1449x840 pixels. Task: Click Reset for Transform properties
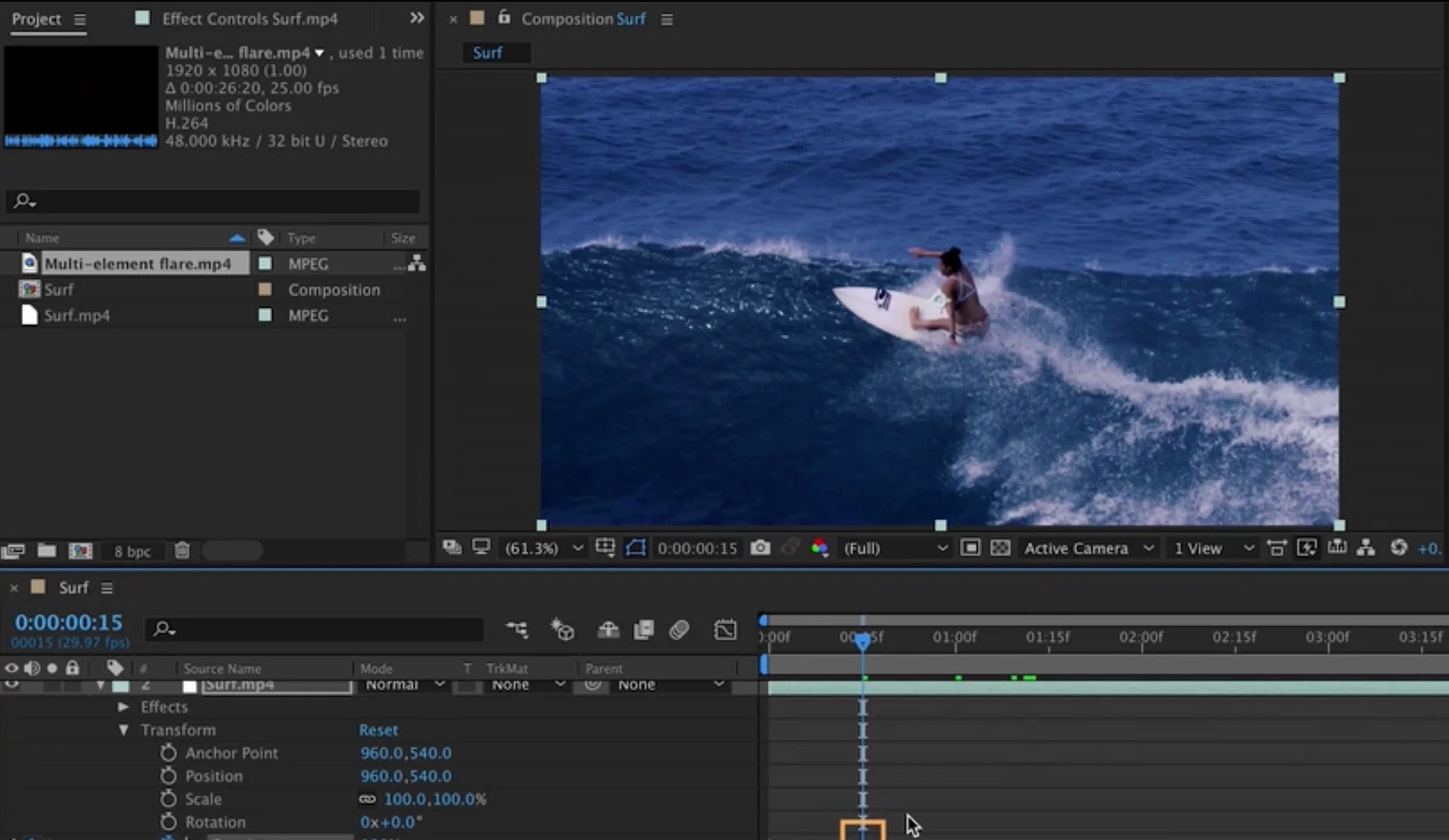tap(378, 730)
